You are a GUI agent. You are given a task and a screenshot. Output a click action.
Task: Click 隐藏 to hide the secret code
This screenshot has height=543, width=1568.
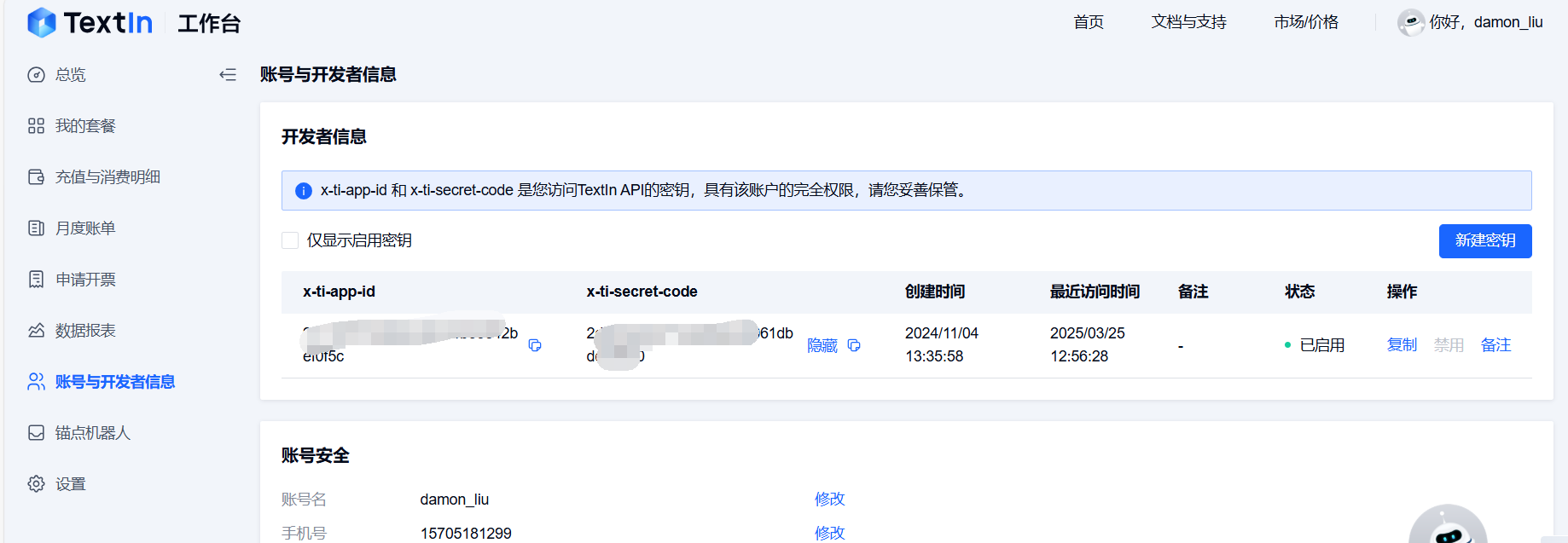tap(822, 345)
